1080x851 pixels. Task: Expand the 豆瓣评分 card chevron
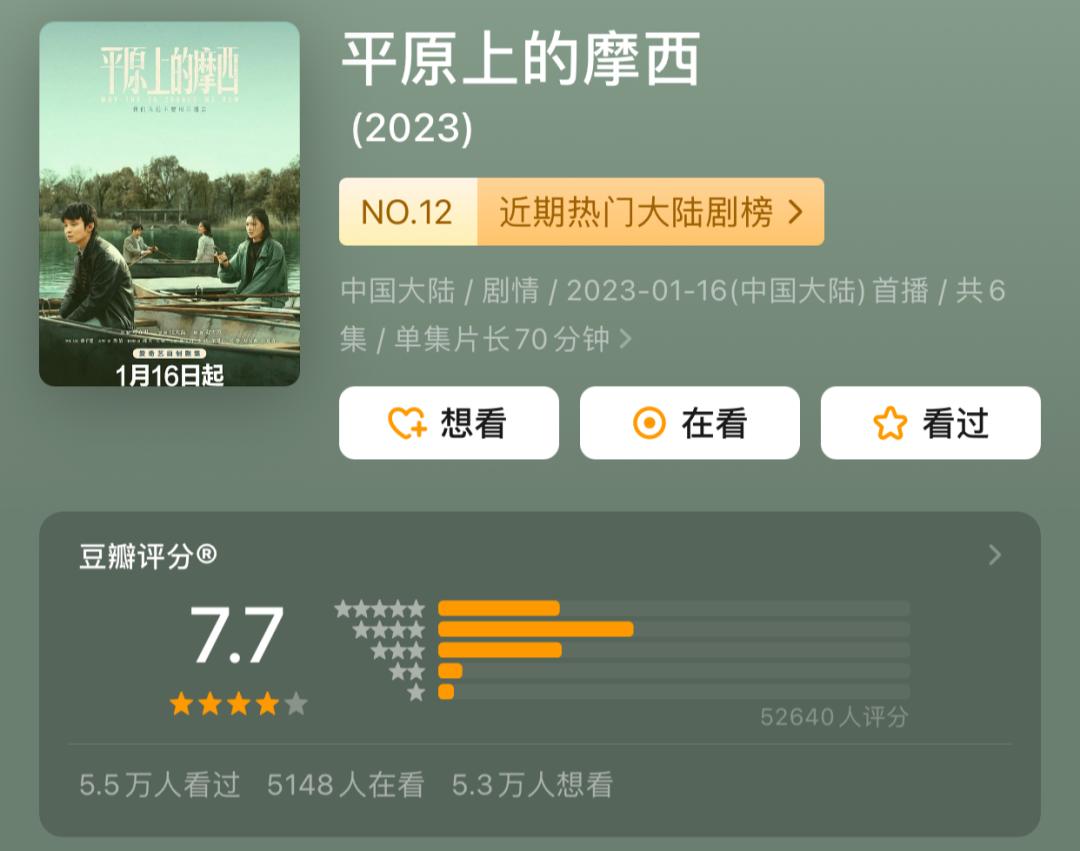(995, 555)
